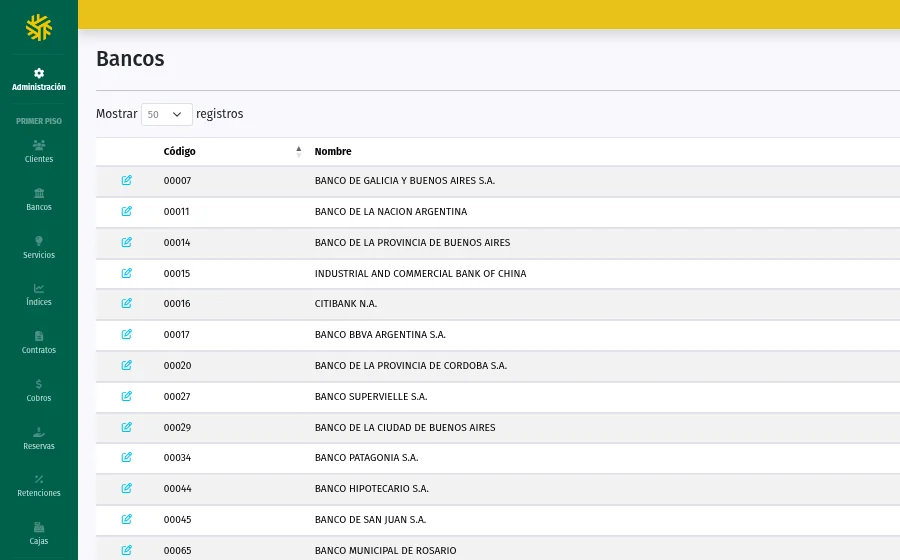Select BANCO DE LA NACION ARGENTINA name
Viewport: 900px width, 560px height.
391,212
